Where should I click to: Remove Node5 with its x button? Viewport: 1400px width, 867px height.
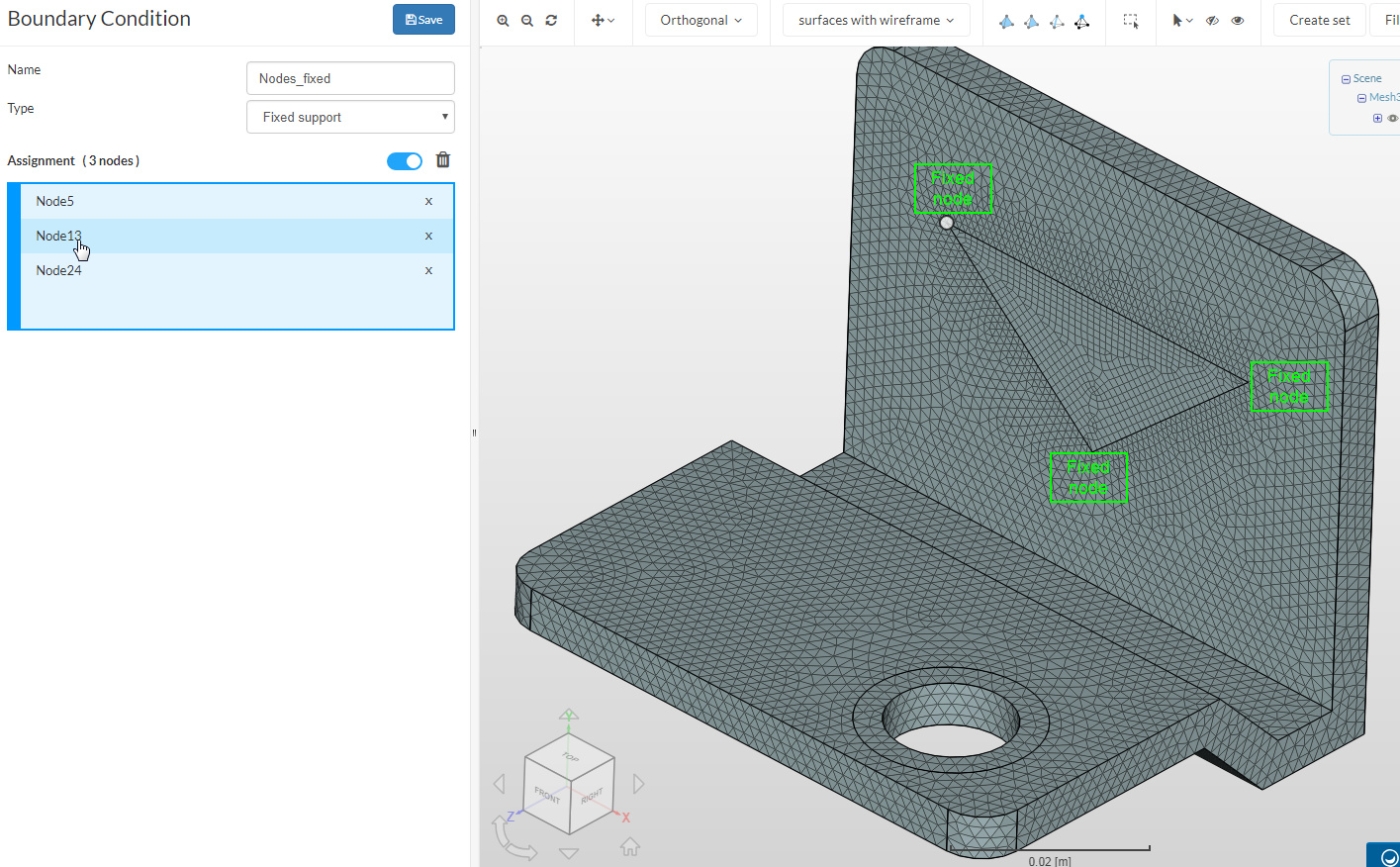428,201
